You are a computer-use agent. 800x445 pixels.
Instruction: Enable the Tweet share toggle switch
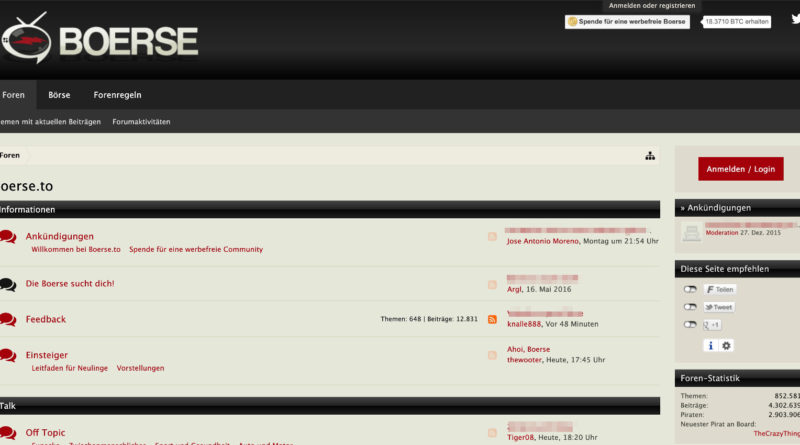pos(690,307)
